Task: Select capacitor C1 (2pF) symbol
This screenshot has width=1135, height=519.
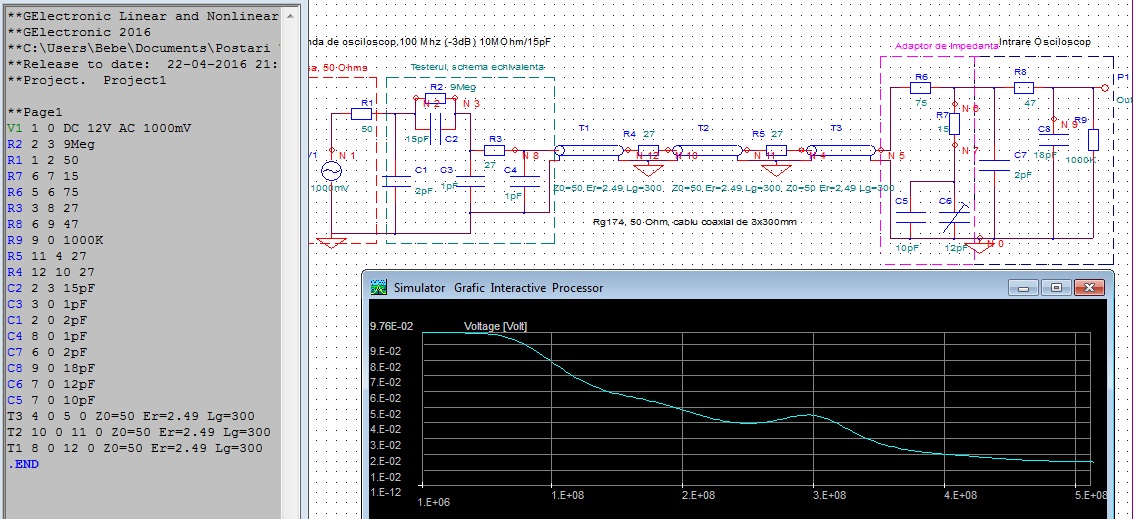Action: (396, 180)
